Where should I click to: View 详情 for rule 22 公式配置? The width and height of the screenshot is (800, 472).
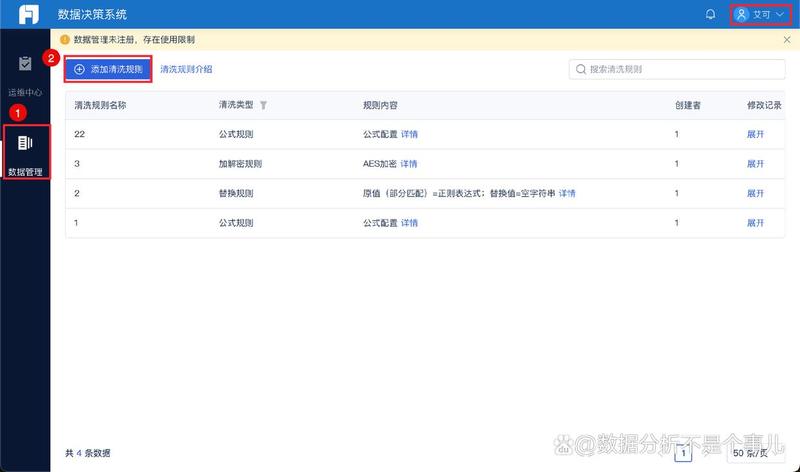[x=410, y=134]
